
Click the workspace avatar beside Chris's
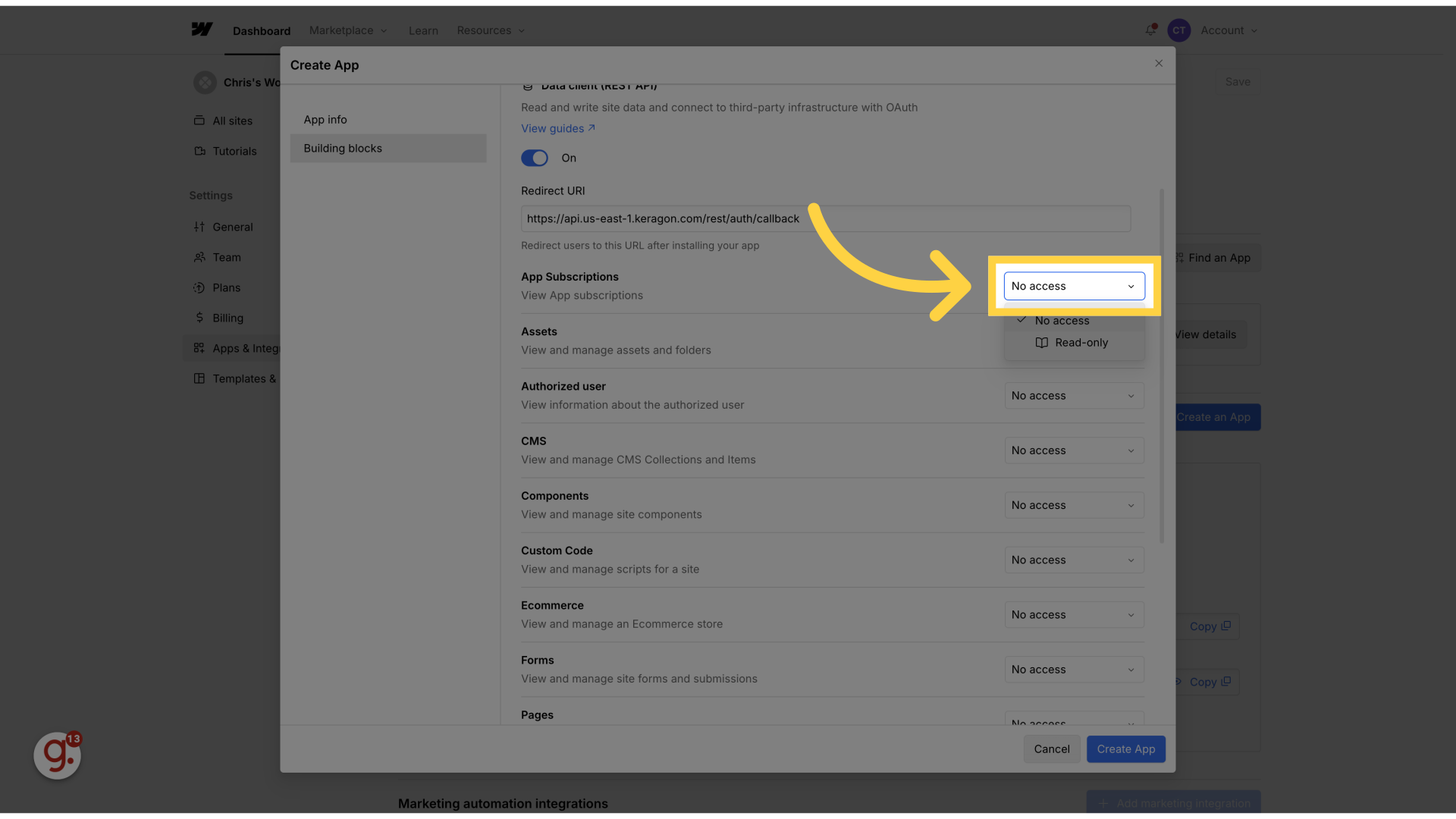coord(205,82)
